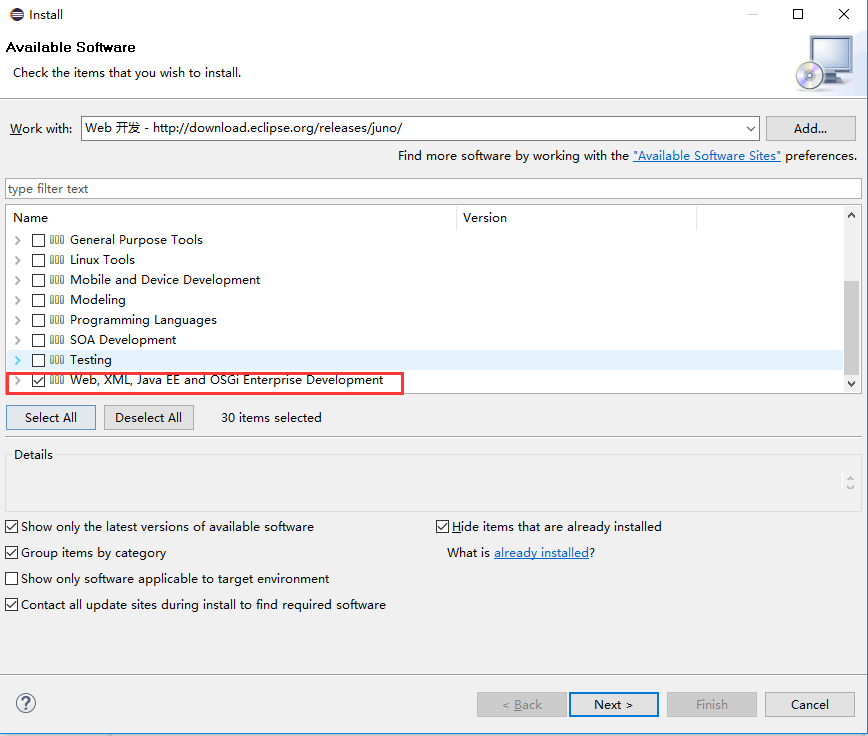The width and height of the screenshot is (868, 736).
Task: Expand the Modeling tree node
Action: pos(18,300)
